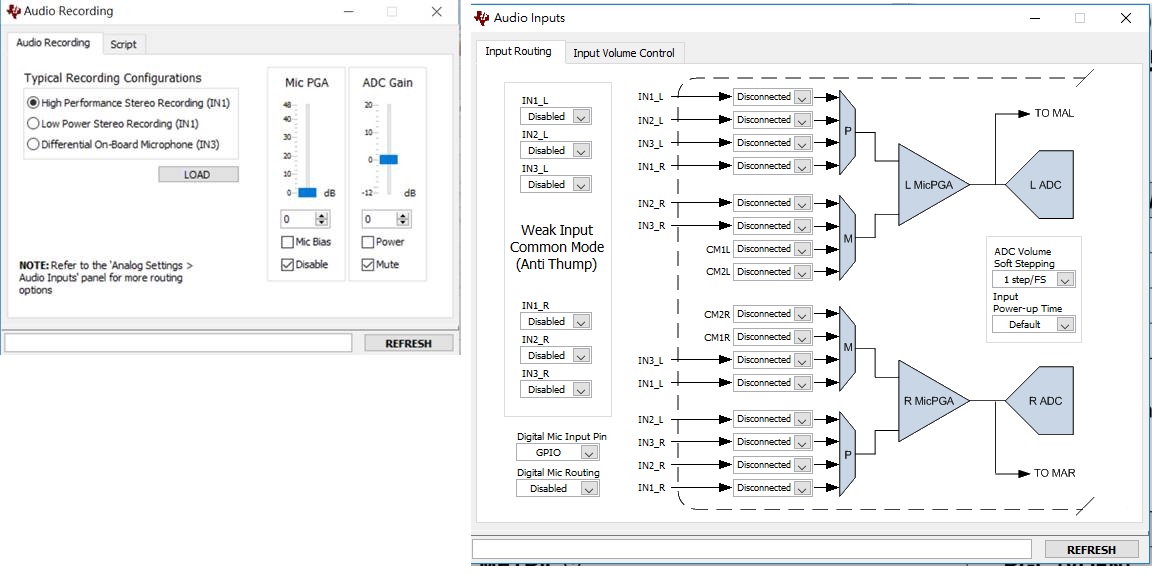The image size is (1159, 585).
Task: Minimize the Audio Inputs window
Action: [1034, 18]
